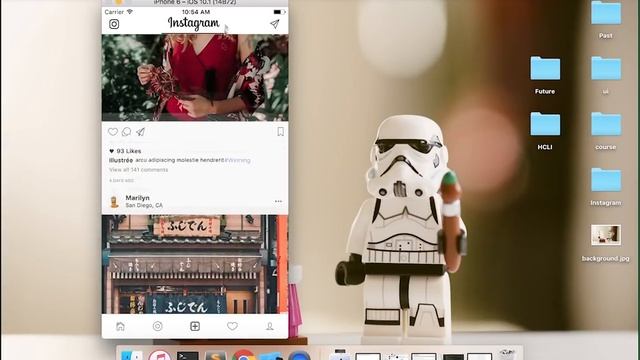This screenshot has width=640, height=360.
Task: Click the 10:54 AM status bar time
Action: [x=196, y=12]
